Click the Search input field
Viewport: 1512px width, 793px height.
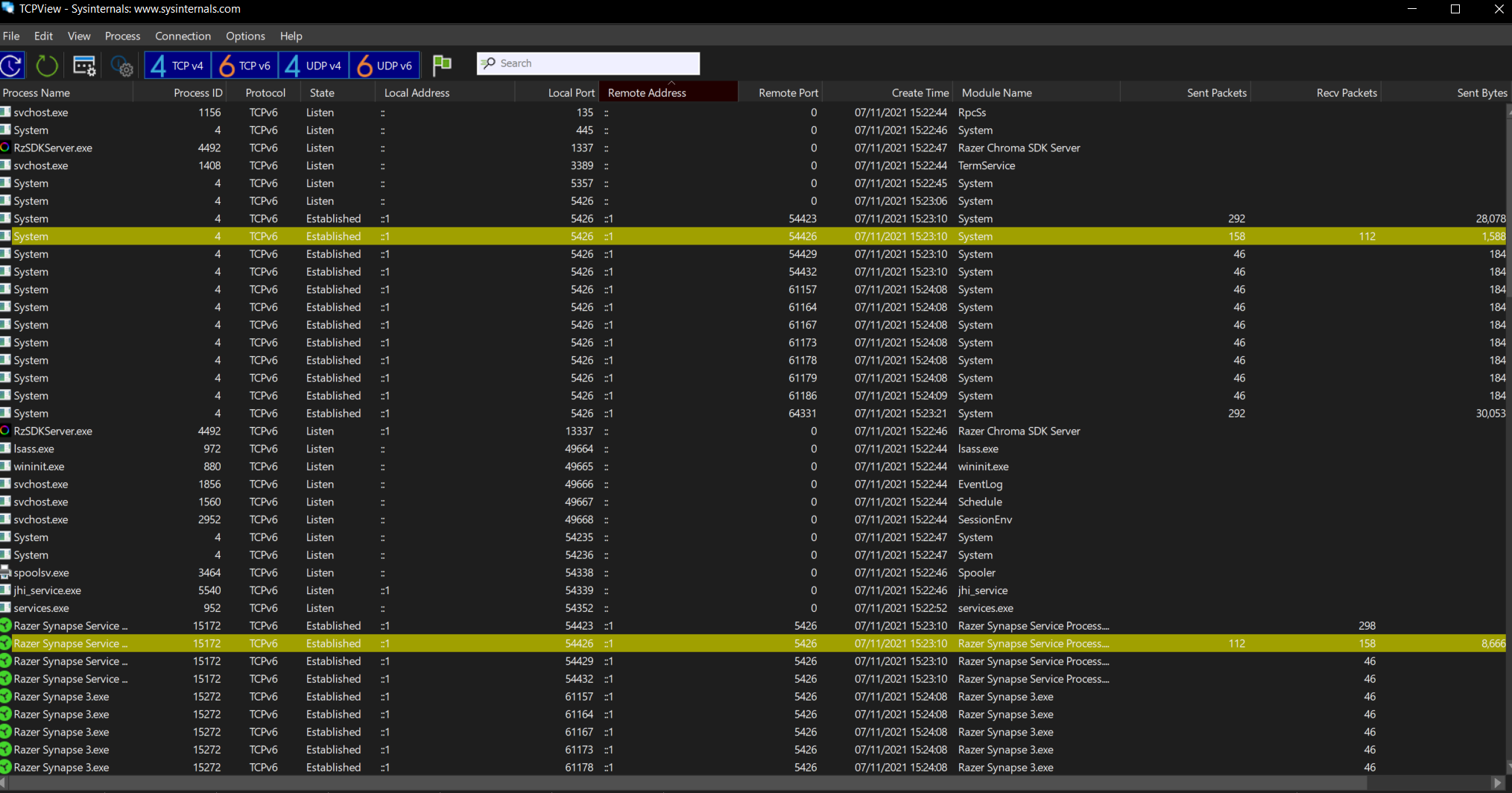click(x=588, y=63)
